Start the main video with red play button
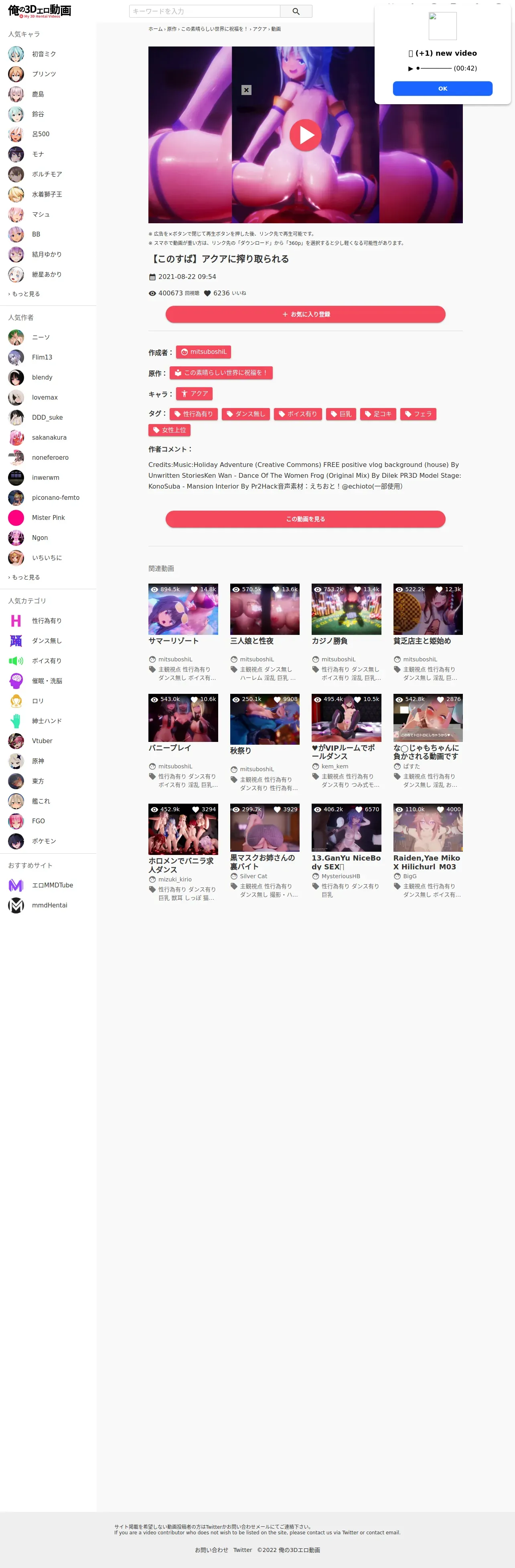 tap(305, 135)
